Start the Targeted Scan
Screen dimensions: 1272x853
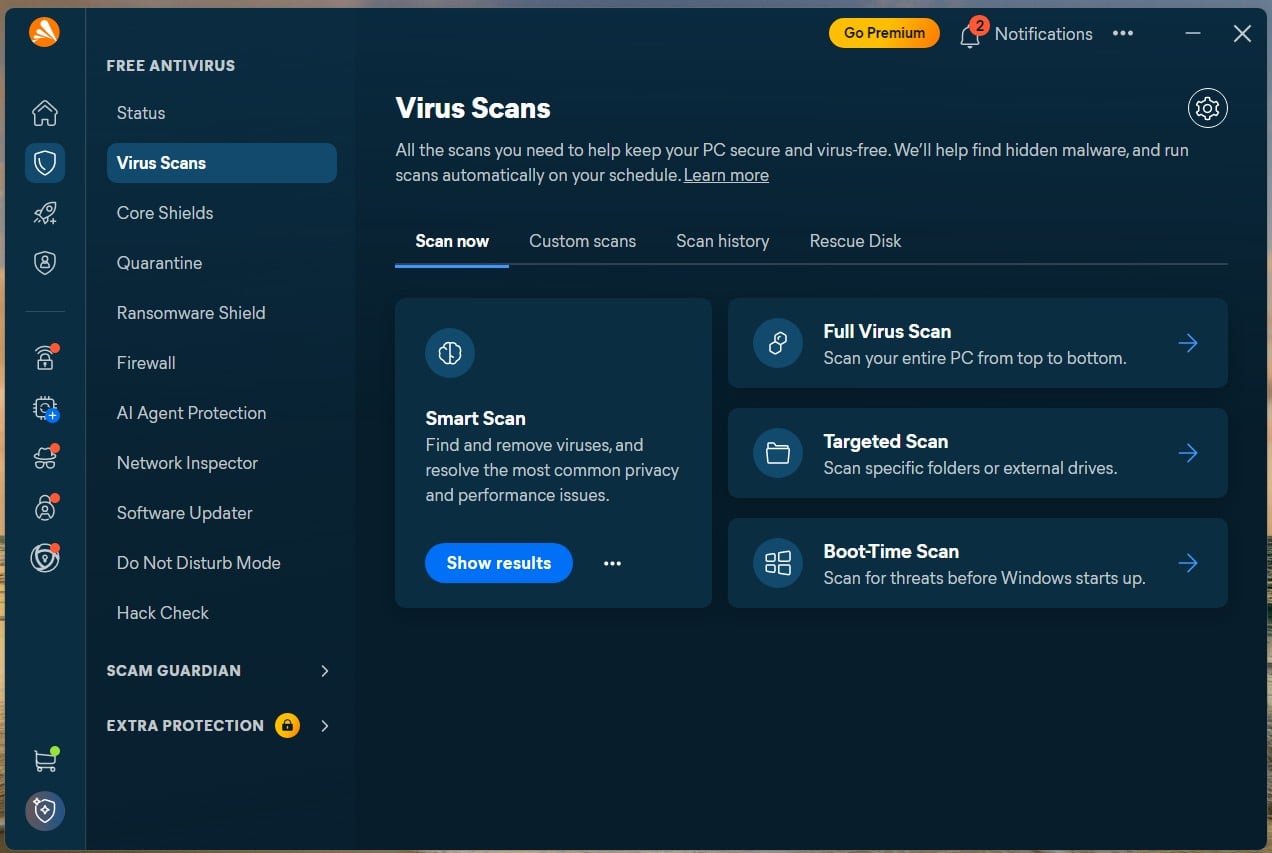[978, 453]
